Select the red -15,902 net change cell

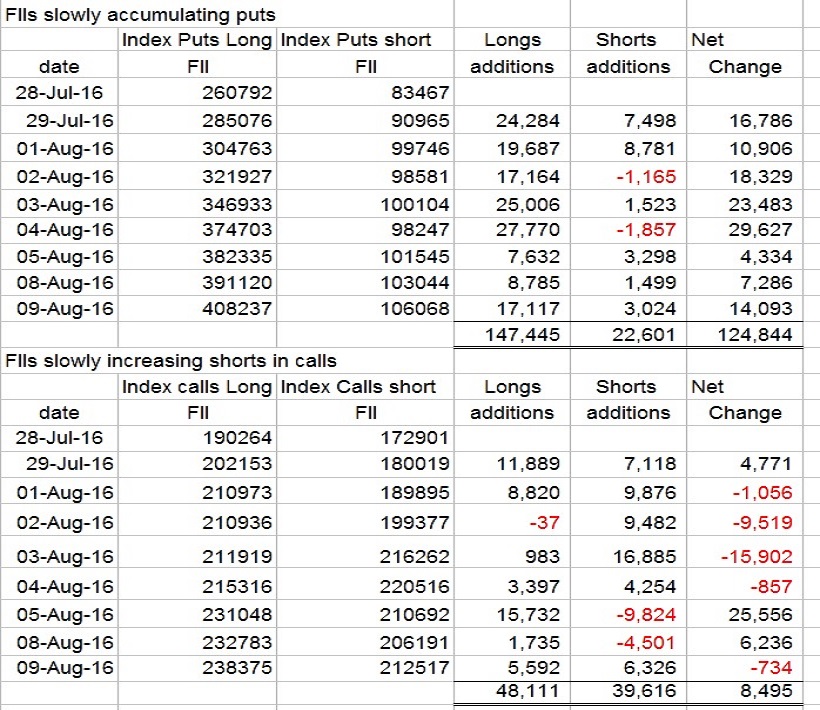751,557
